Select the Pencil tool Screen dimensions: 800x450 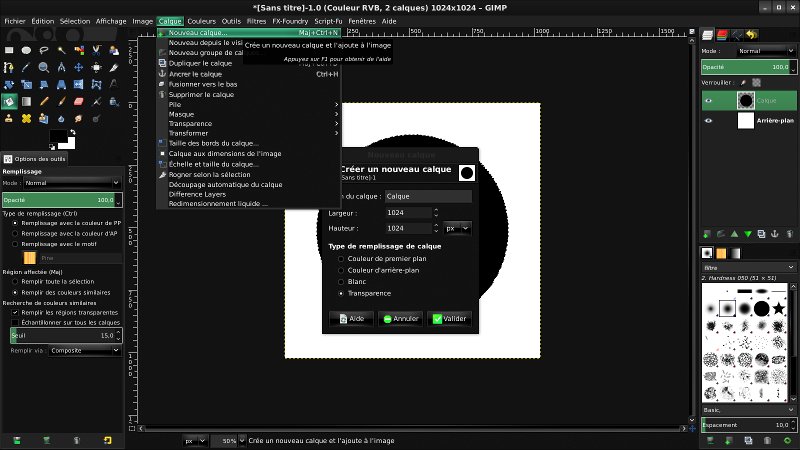44,102
